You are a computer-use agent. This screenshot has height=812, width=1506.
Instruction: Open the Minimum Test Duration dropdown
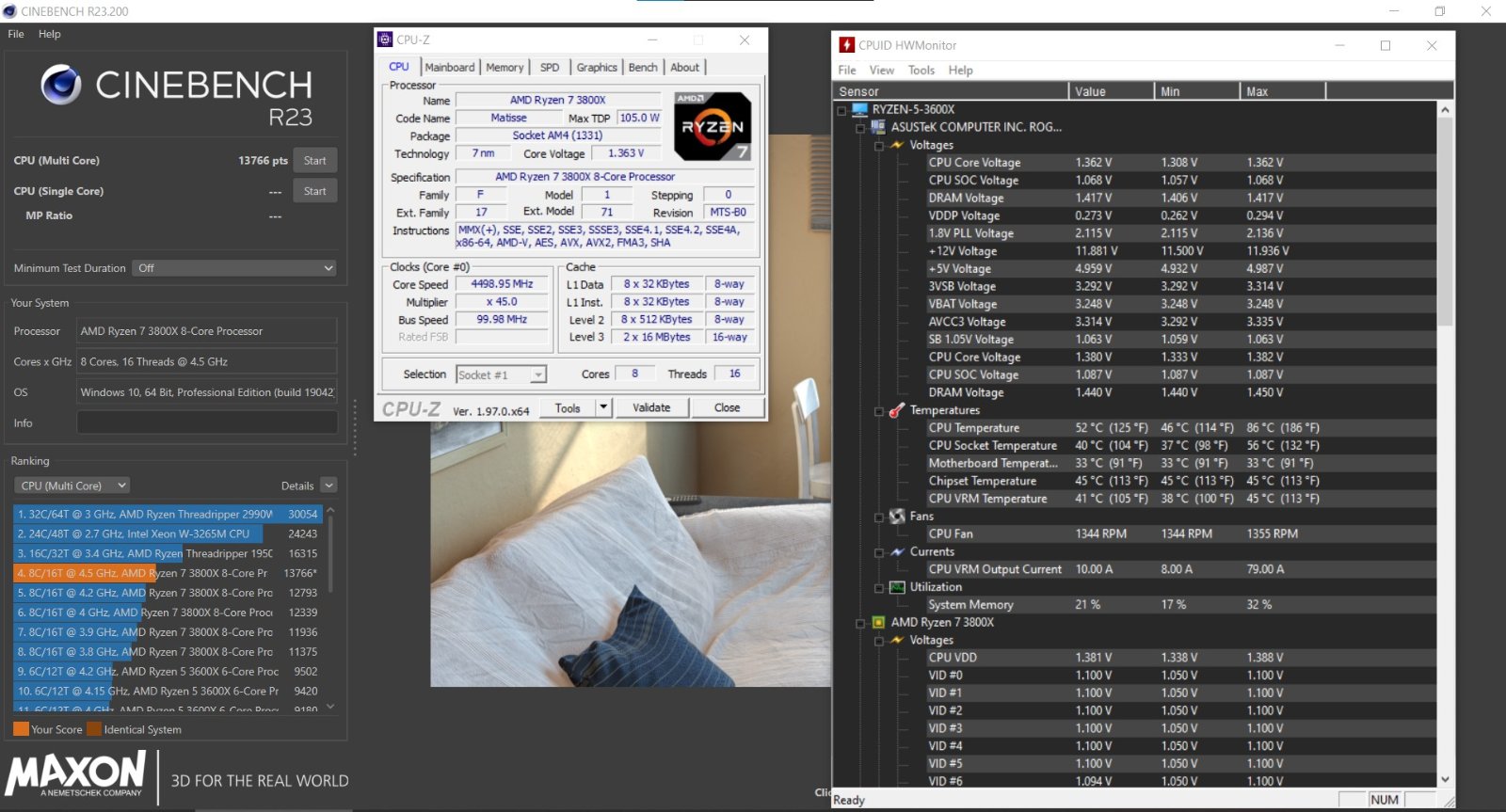(234, 268)
